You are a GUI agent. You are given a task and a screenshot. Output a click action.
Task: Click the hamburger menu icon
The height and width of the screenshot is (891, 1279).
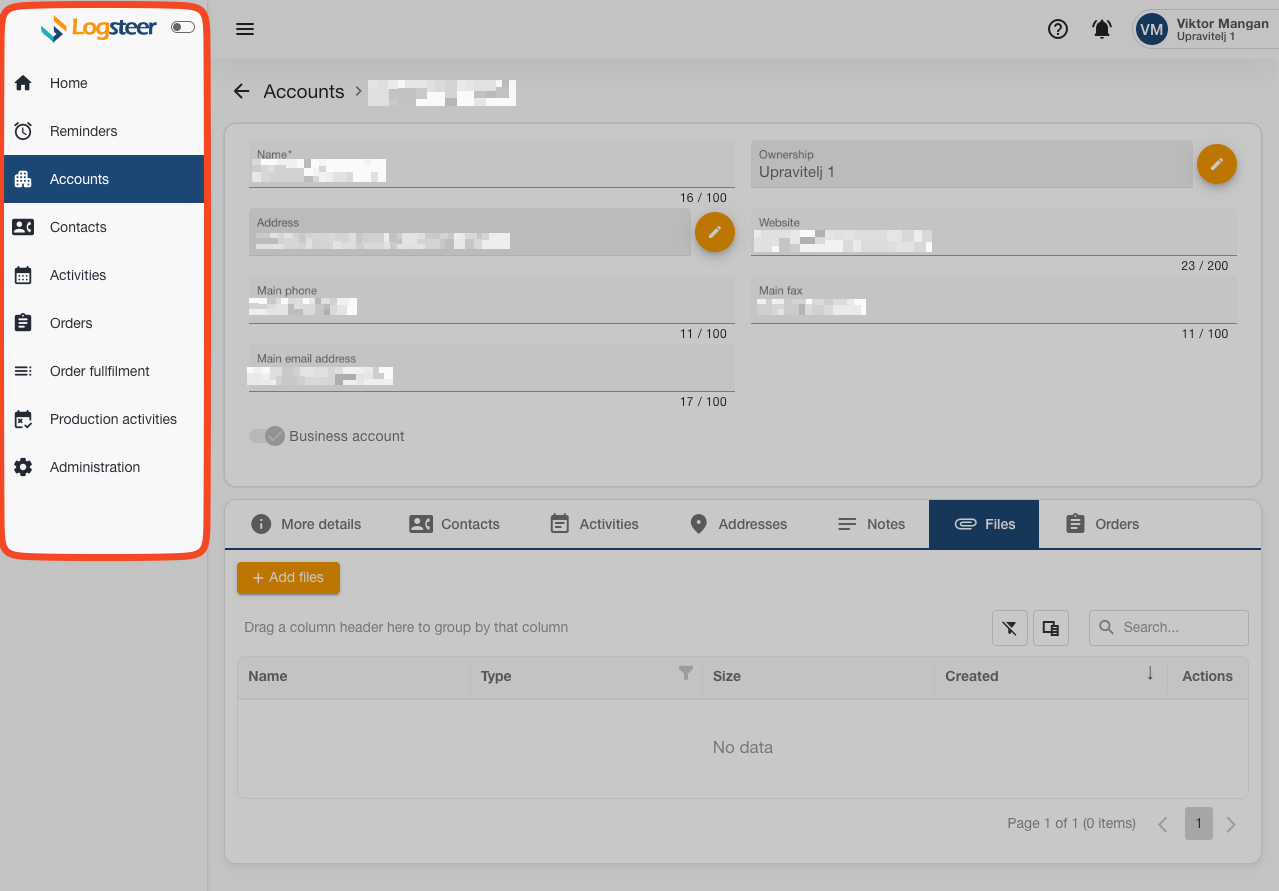(x=245, y=29)
